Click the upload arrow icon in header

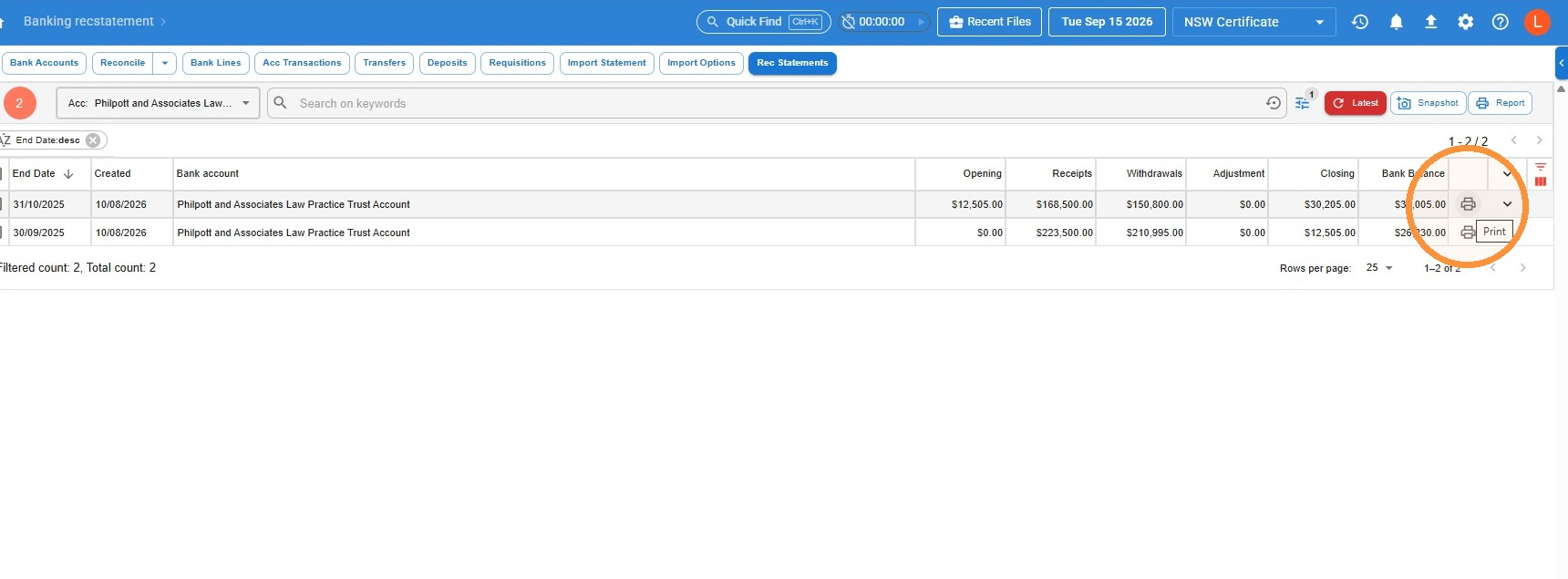click(x=1430, y=22)
